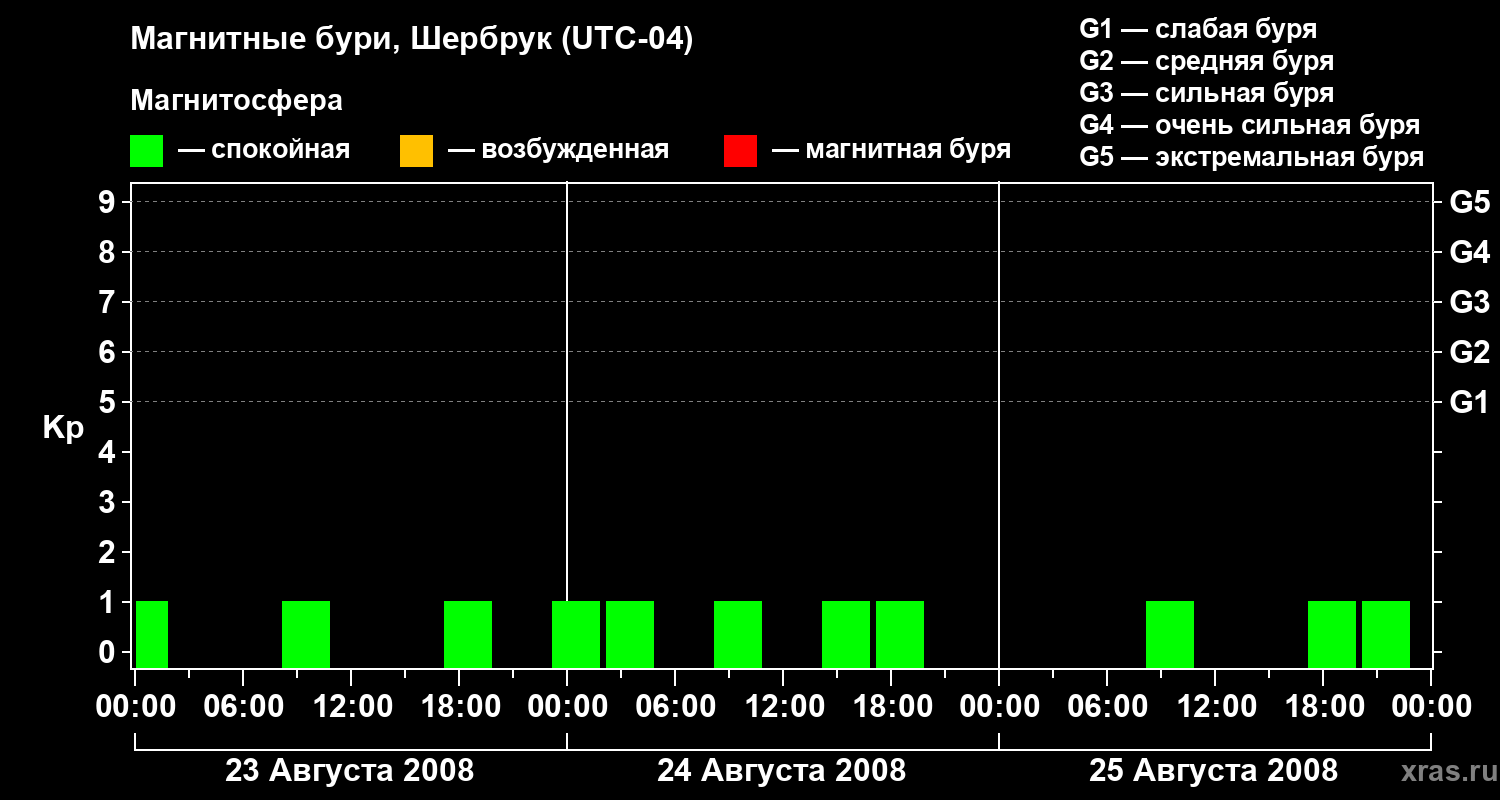The width and height of the screenshot is (1500, 800).
Task: Click the final 00:00 label ending 25 Августа
Action: click(1431, 707)
